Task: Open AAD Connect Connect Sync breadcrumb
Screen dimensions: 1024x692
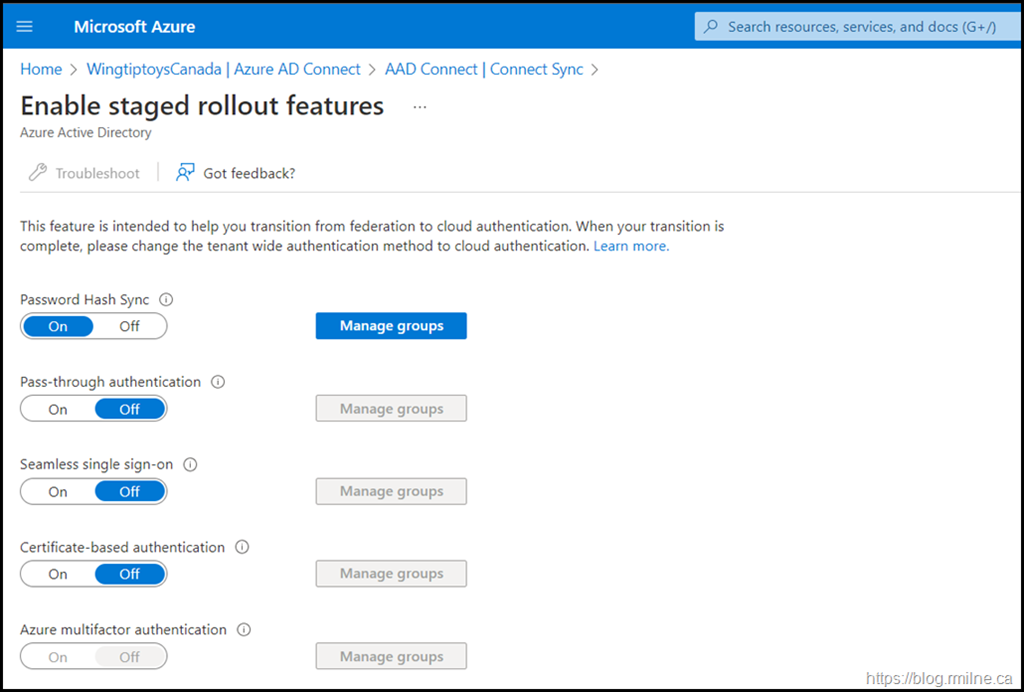Action: [x=484, y=69]
